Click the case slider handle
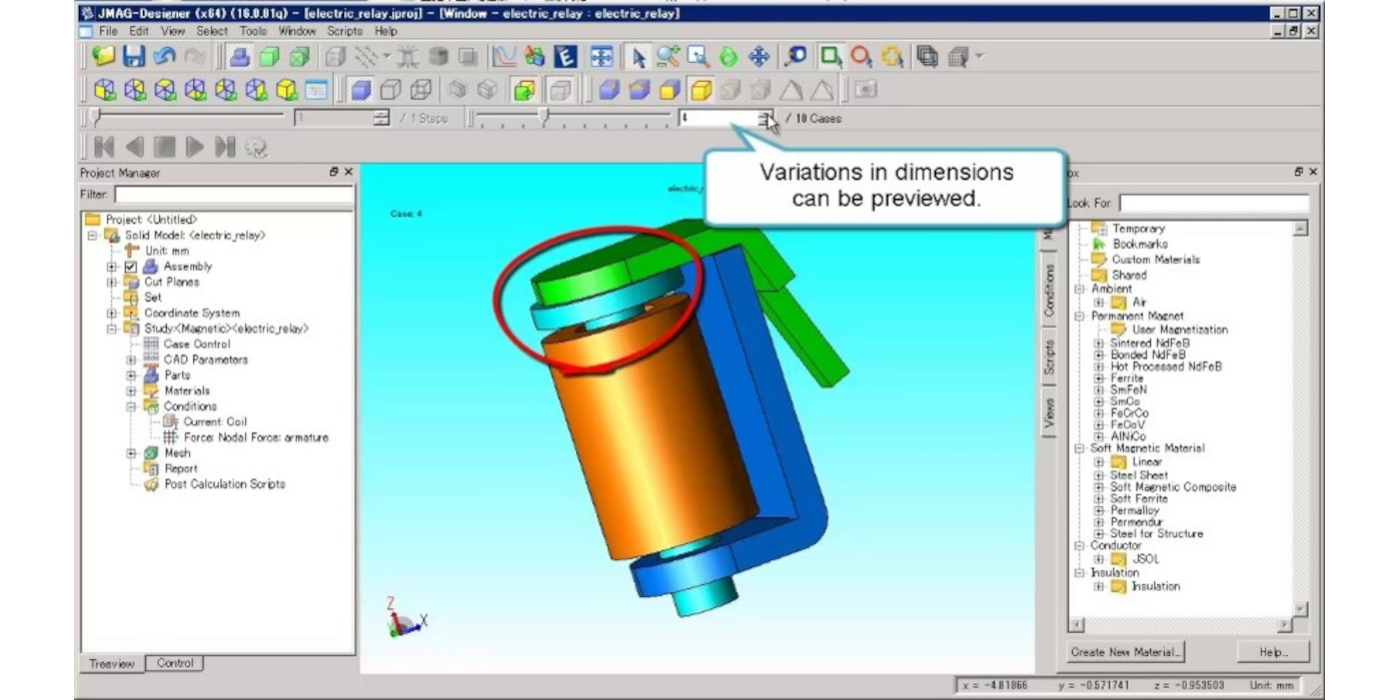 (545, 118)
